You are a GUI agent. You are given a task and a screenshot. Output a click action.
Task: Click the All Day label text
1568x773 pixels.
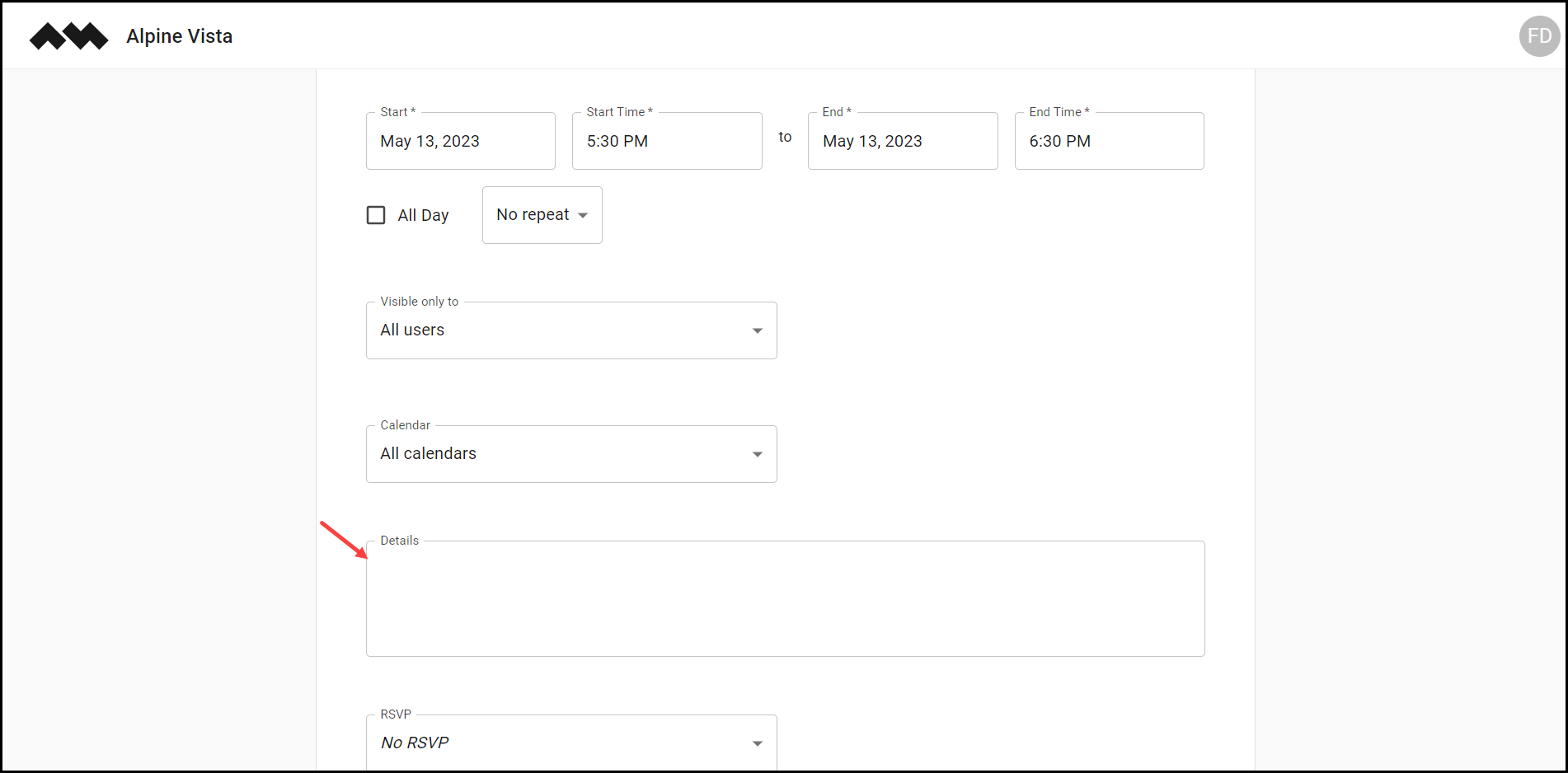click(423, 215)
